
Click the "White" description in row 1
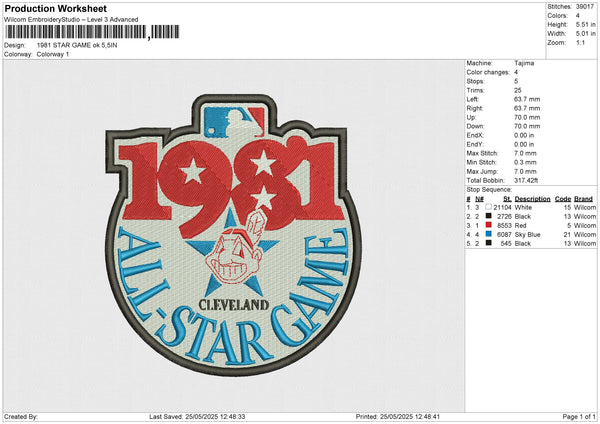coord(523,207)
